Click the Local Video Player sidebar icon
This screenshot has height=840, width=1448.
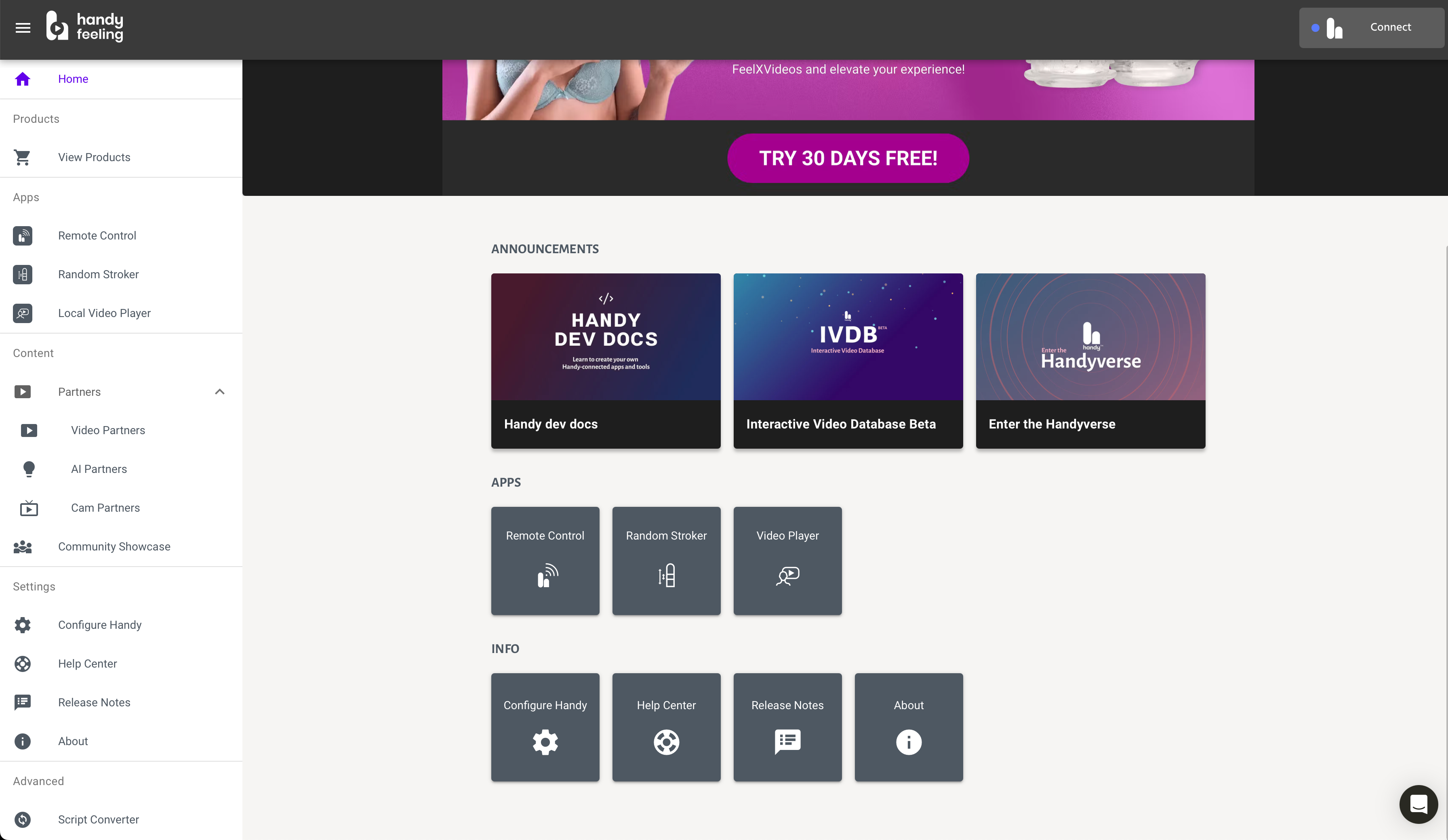click(22, 313)
